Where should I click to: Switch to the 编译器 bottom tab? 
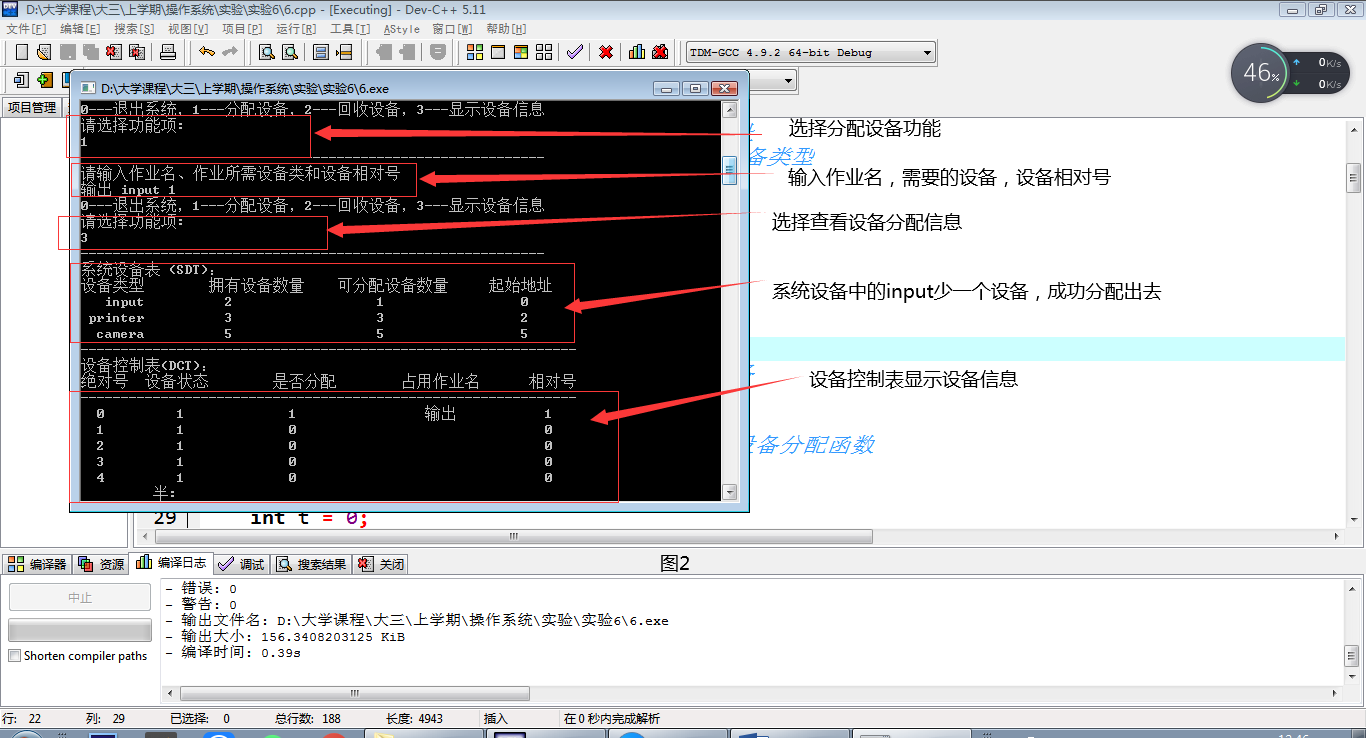coord(37,564)
